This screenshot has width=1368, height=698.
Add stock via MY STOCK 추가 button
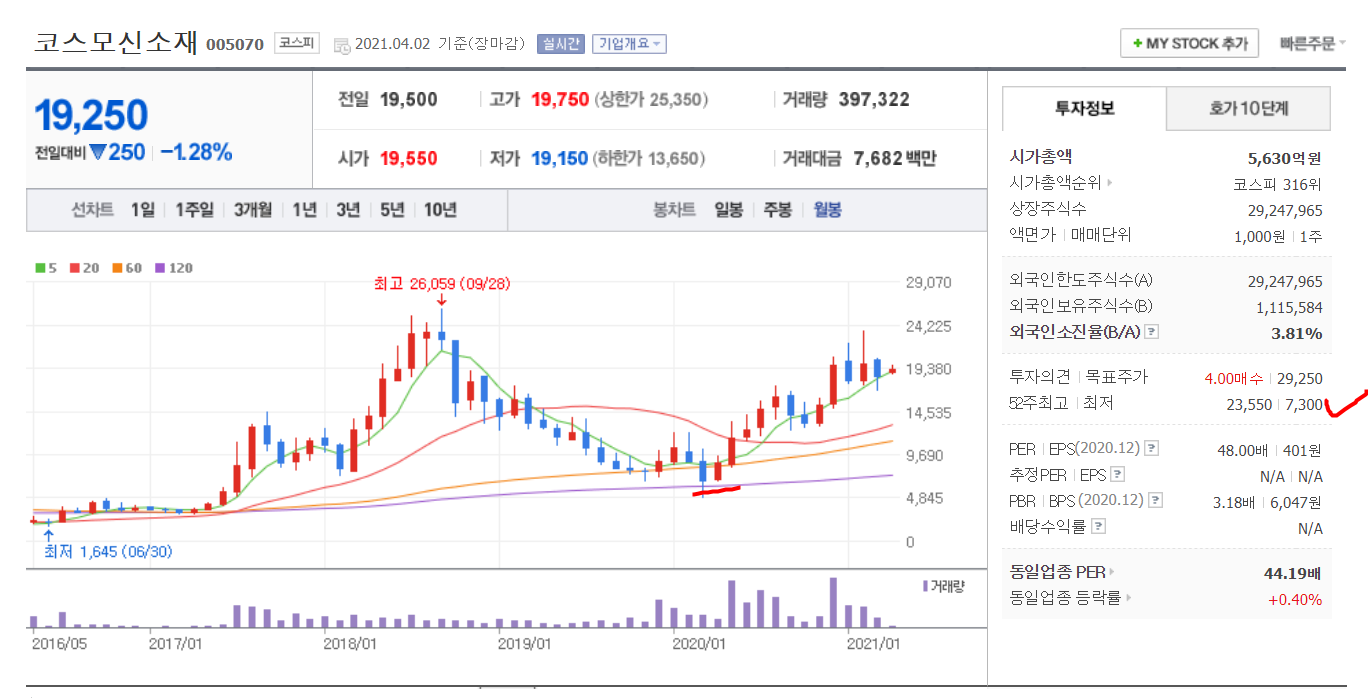1190,44
